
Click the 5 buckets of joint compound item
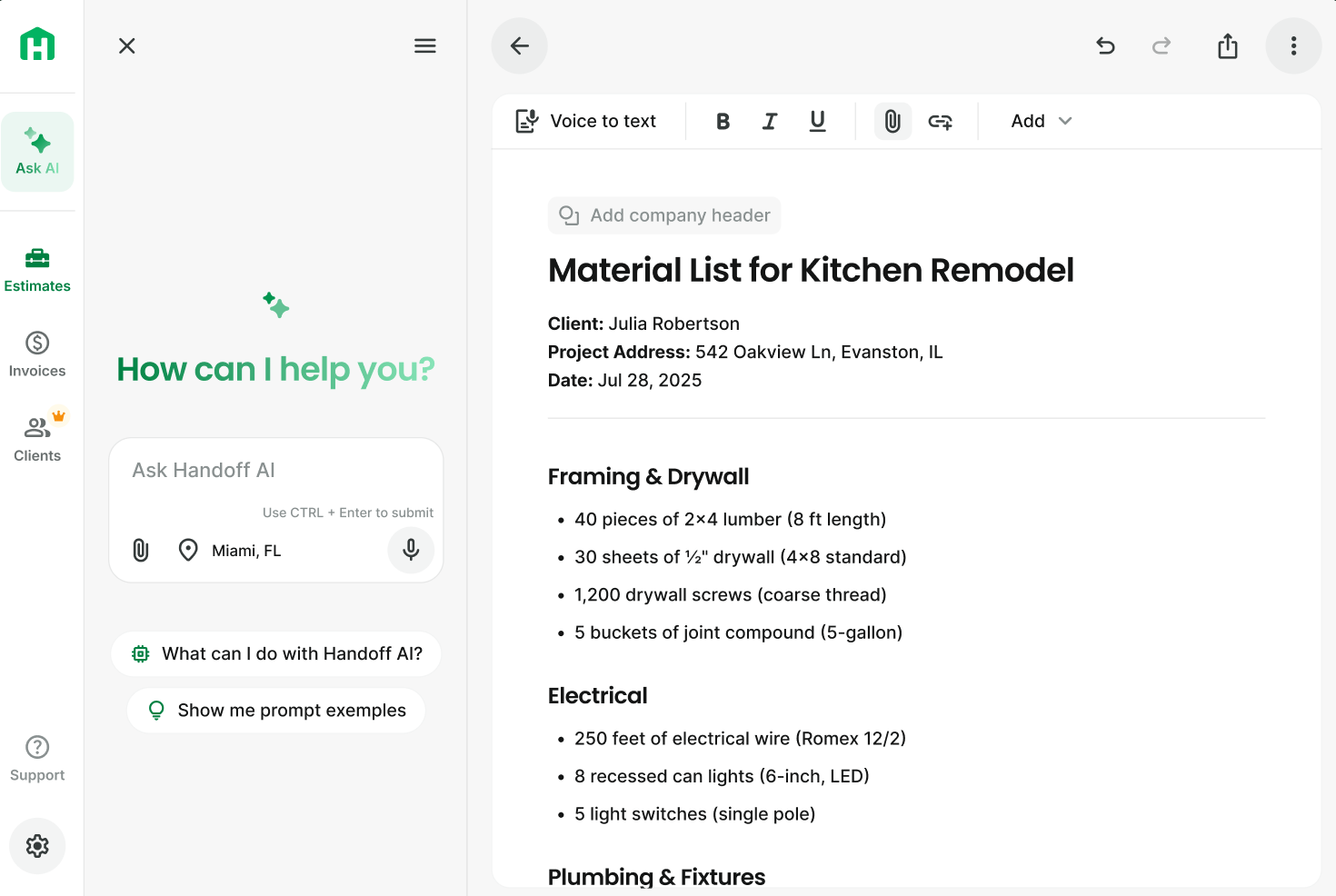(x=739, y=632)
